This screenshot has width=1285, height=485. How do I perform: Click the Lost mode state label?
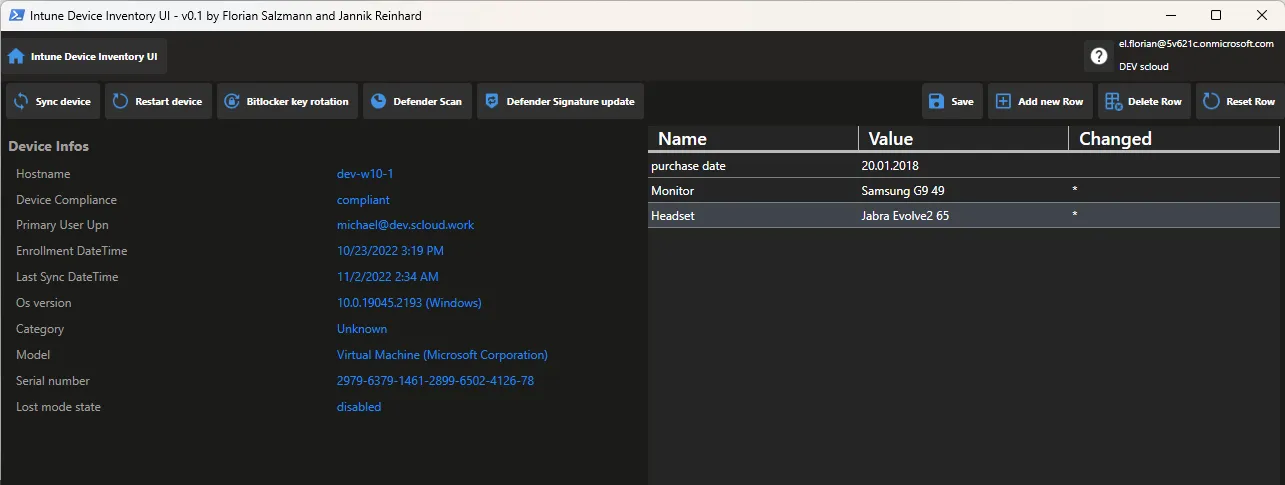[58, 407]
